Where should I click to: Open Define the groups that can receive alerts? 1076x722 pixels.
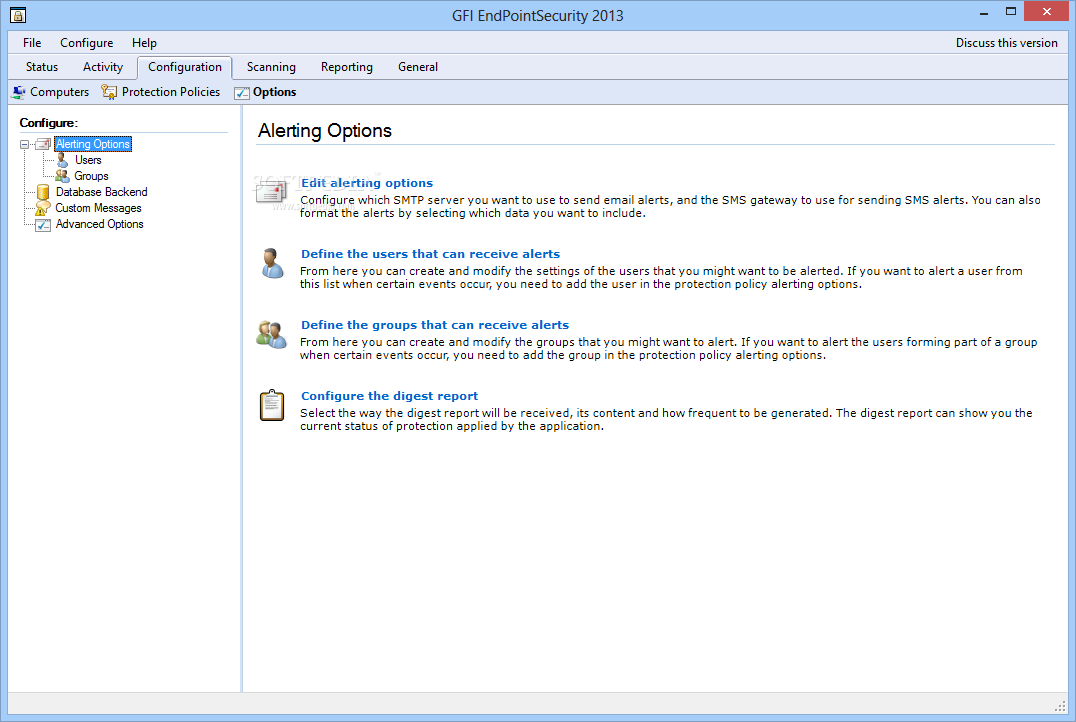[x=435, y=325]
